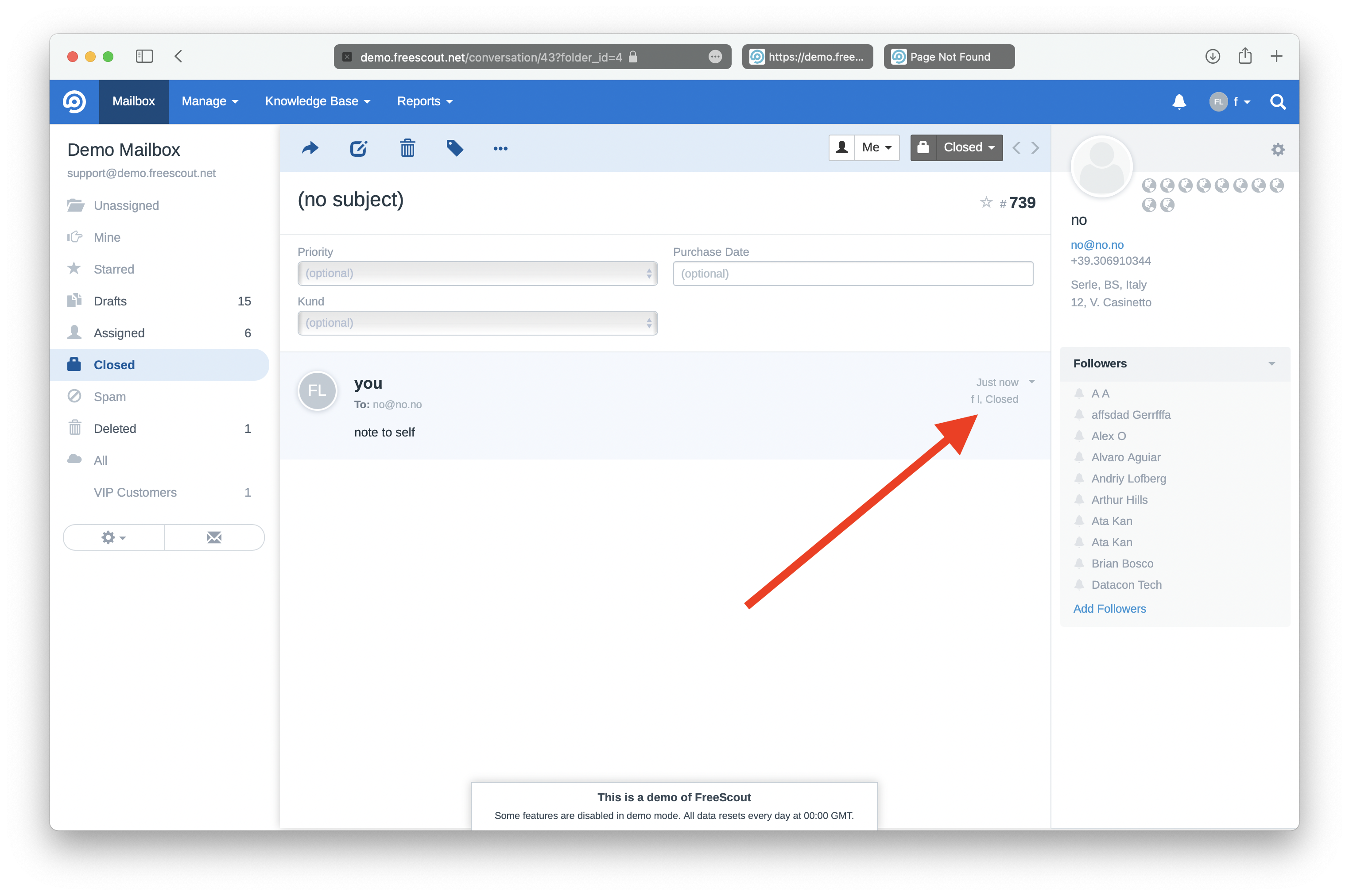Viewport: 1349px width, 896px height.
Task: Click the reply arrow icon
Action: [310, 148]
